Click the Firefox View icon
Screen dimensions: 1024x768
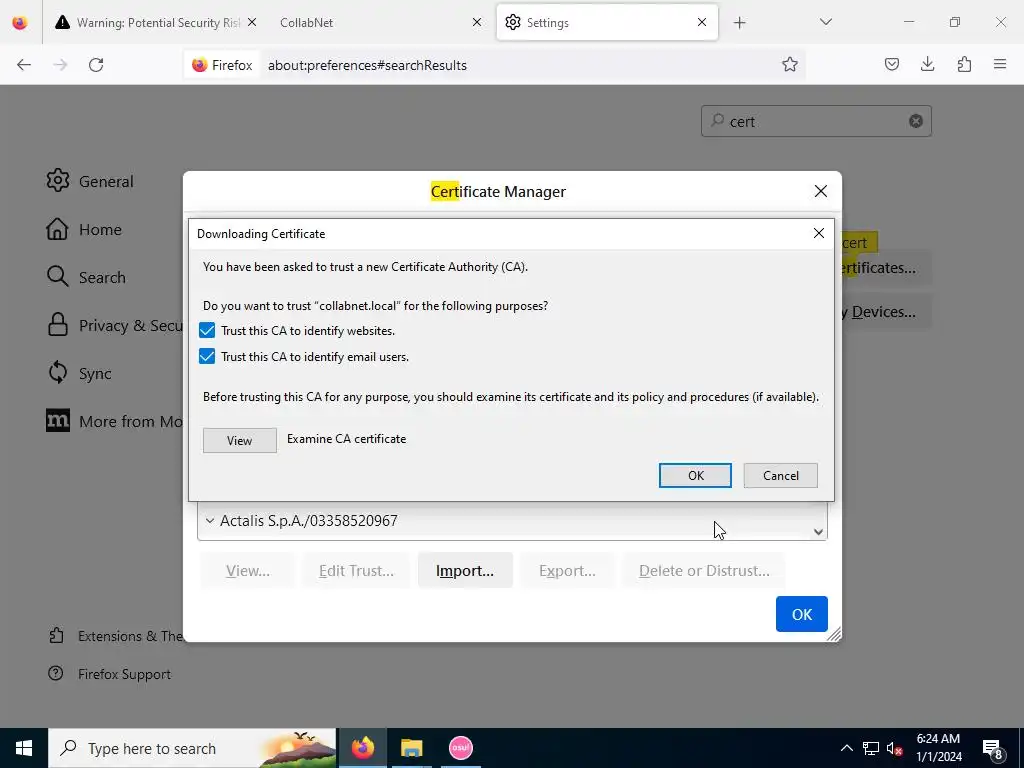(20, 22)
